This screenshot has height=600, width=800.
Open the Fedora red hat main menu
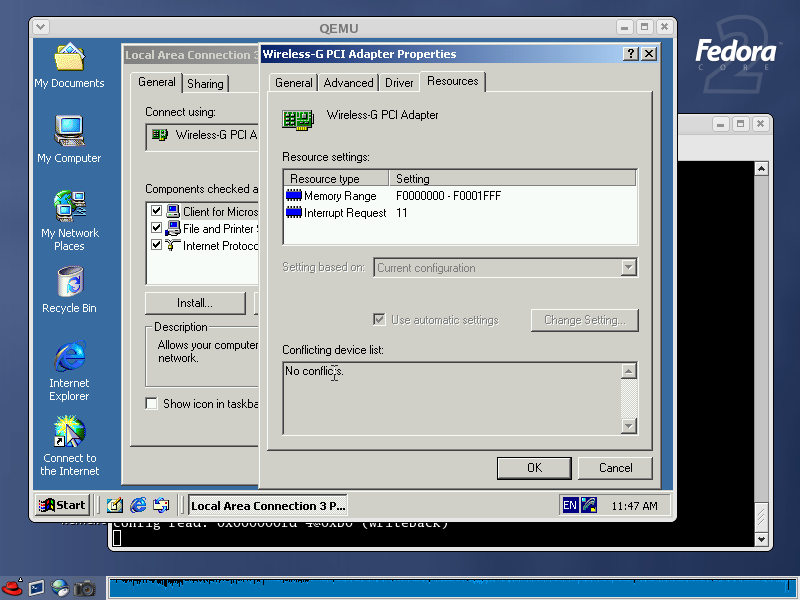pos(12,588)
